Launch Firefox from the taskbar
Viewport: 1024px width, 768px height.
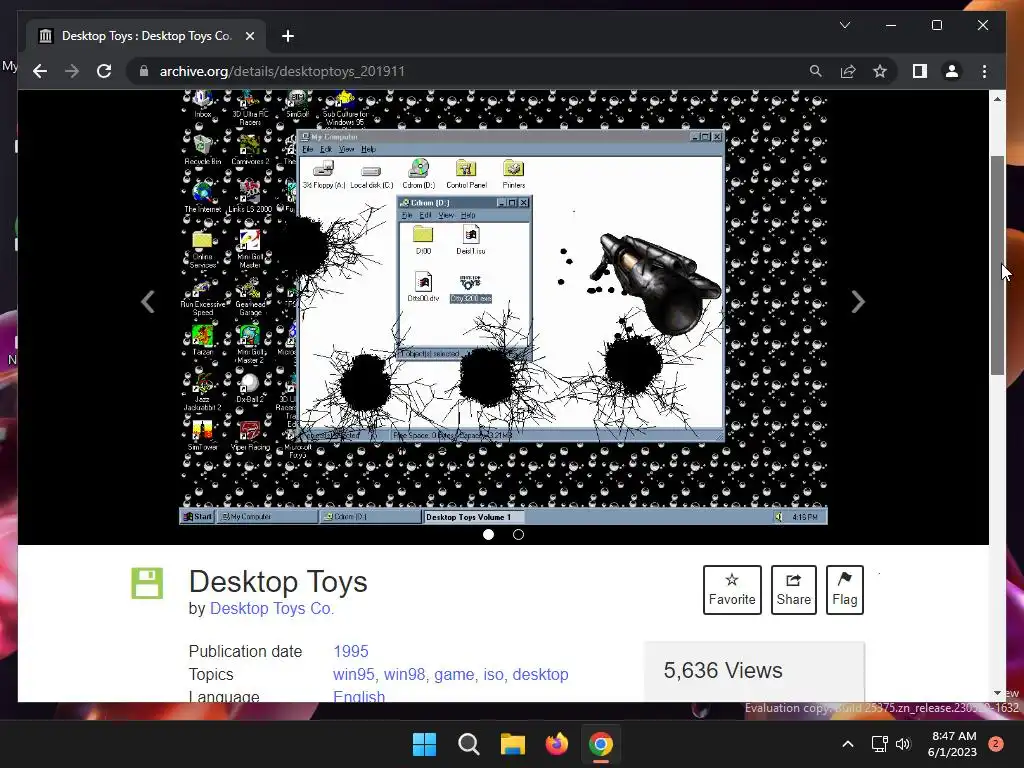[x=556, y=744]
